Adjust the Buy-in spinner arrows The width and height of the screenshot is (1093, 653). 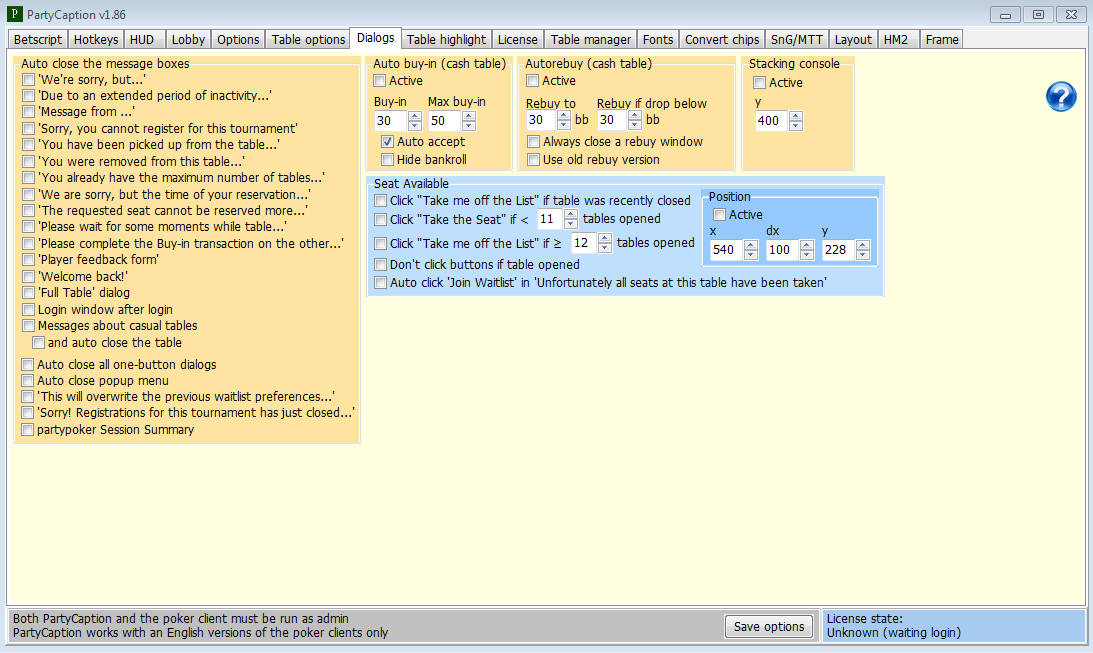(x=415, y=121)
